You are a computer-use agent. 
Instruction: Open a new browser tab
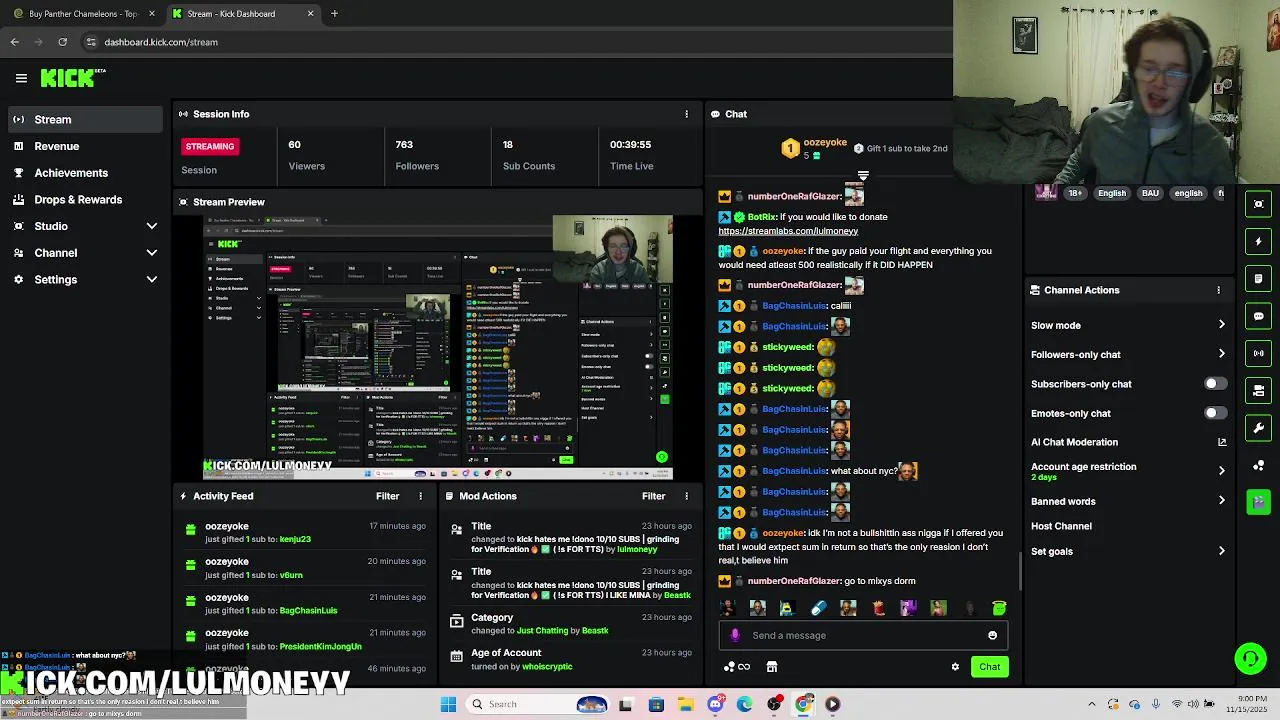pos(334,14)
